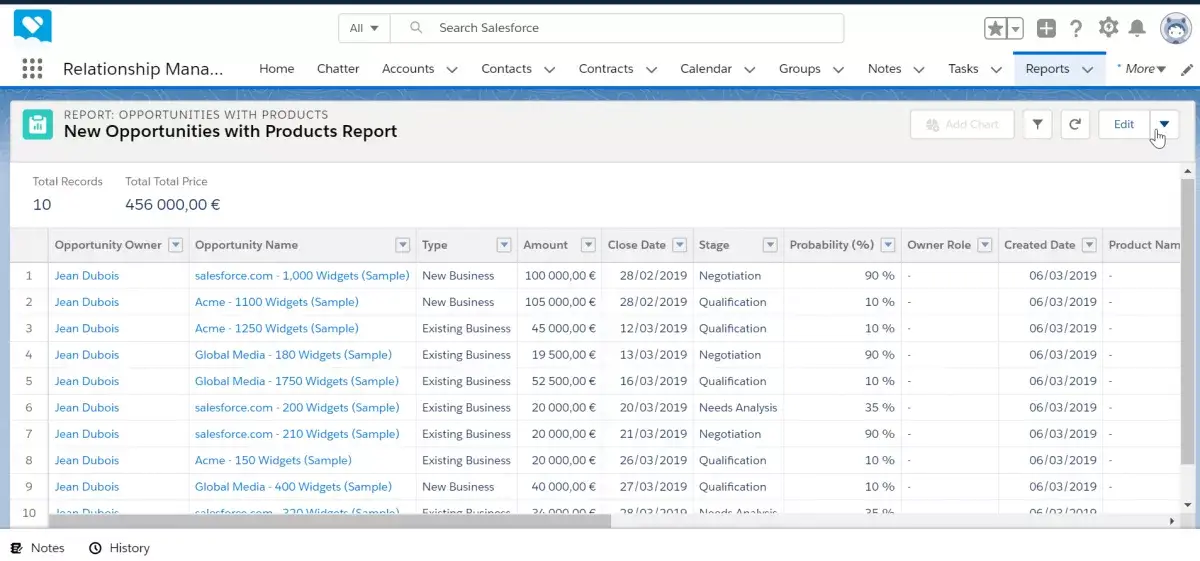This screenshot has height=561, width=1200.
Task: Expand the Groups tab chevron
Action: pos(838,70)
